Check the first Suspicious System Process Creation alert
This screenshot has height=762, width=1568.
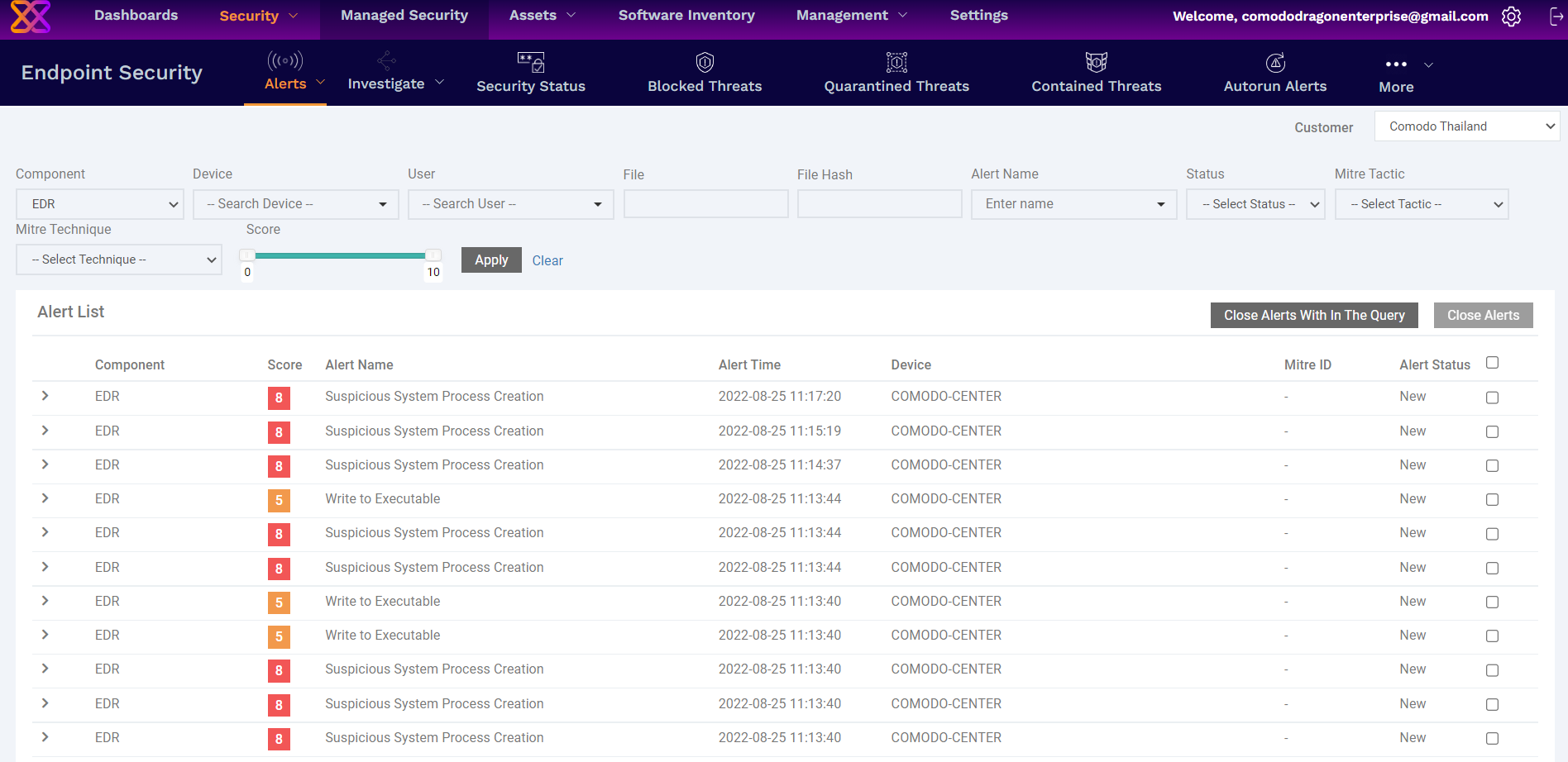(x=1492, y=397)
